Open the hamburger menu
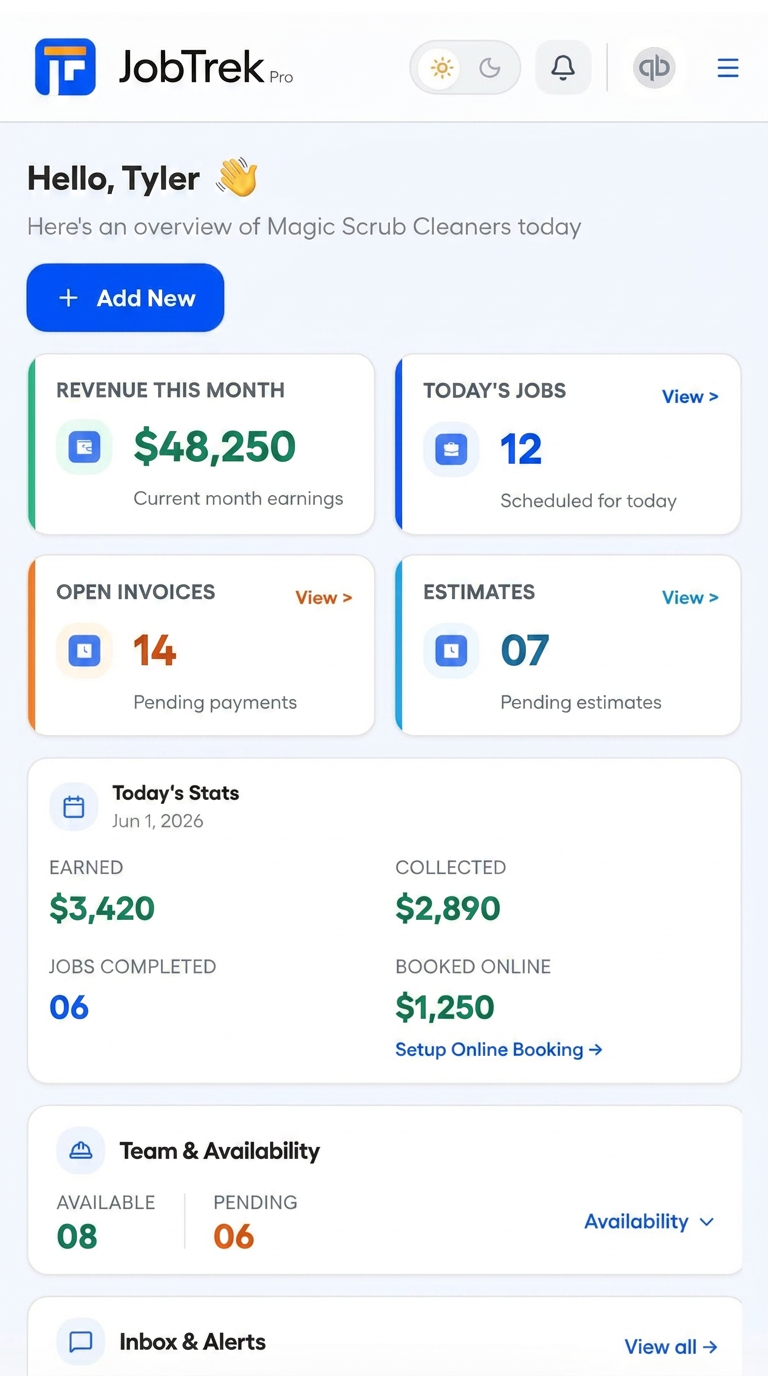 coord(728,68)
